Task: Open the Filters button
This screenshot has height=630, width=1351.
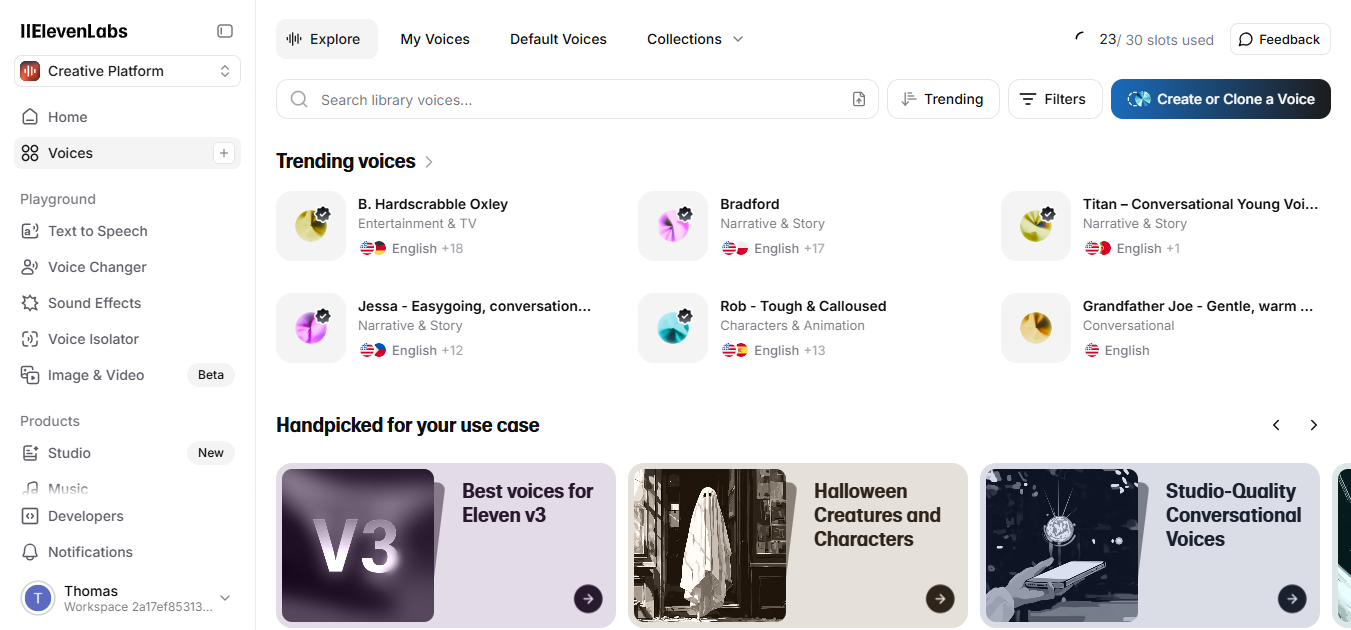Action: tap(1054, 99)
